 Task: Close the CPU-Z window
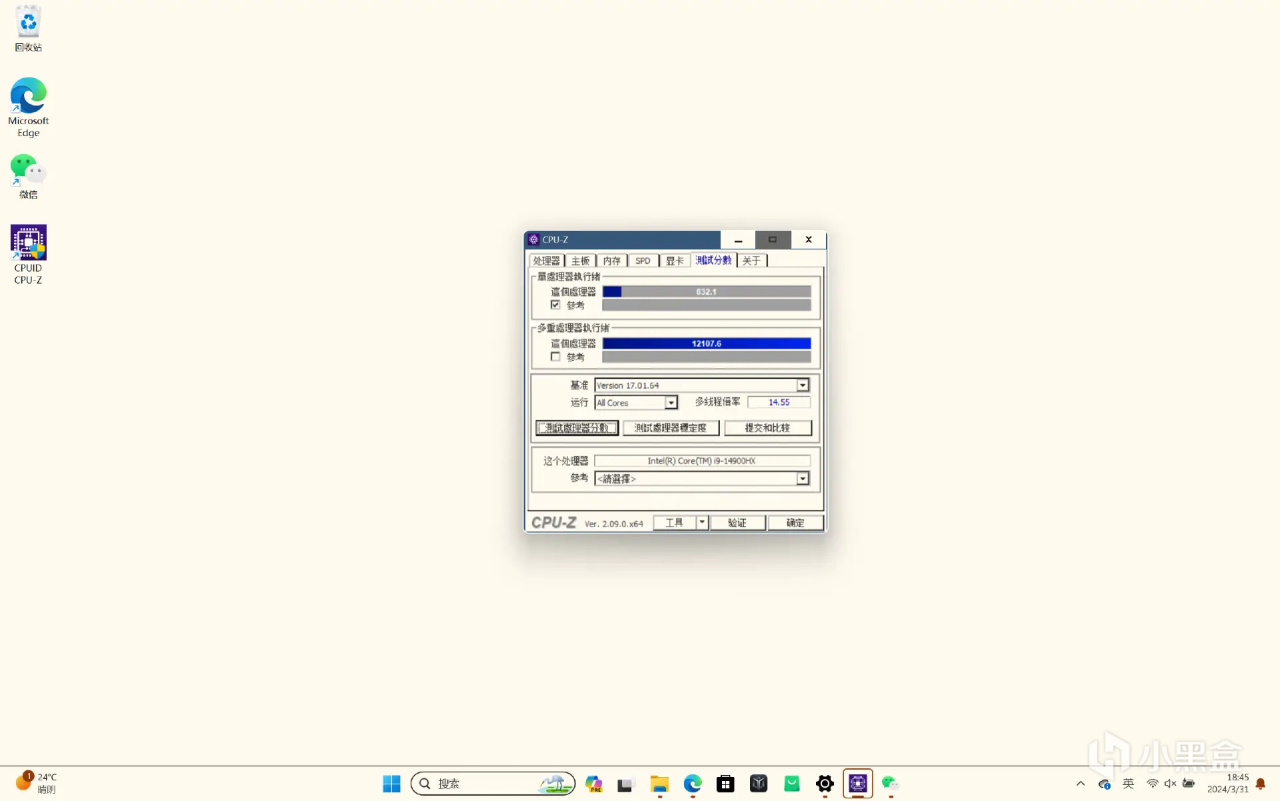809,240
